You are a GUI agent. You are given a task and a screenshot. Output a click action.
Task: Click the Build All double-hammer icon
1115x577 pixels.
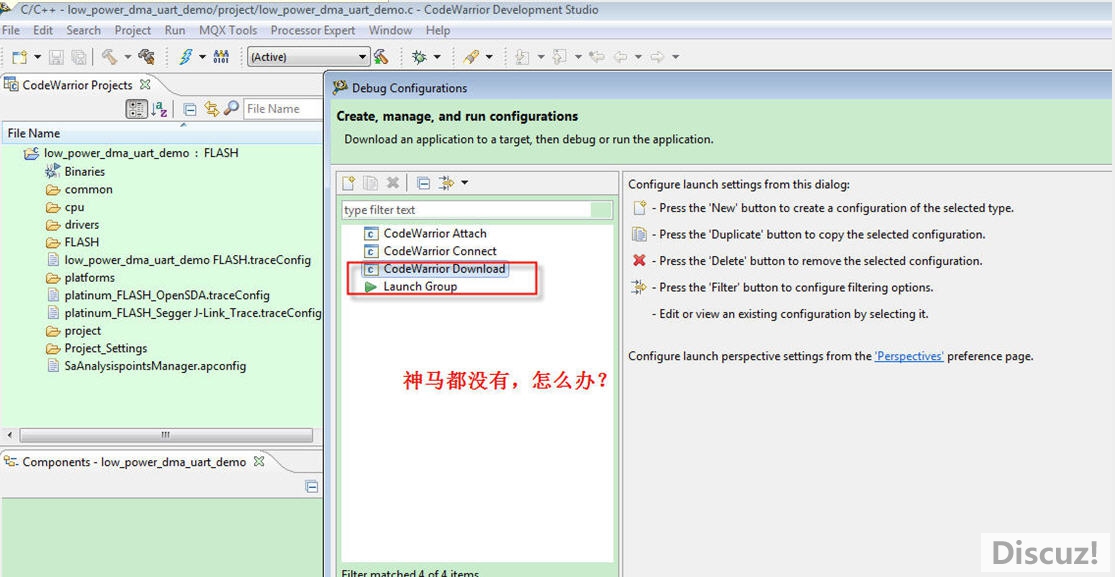pyautogui.click(x=146, y=57)
